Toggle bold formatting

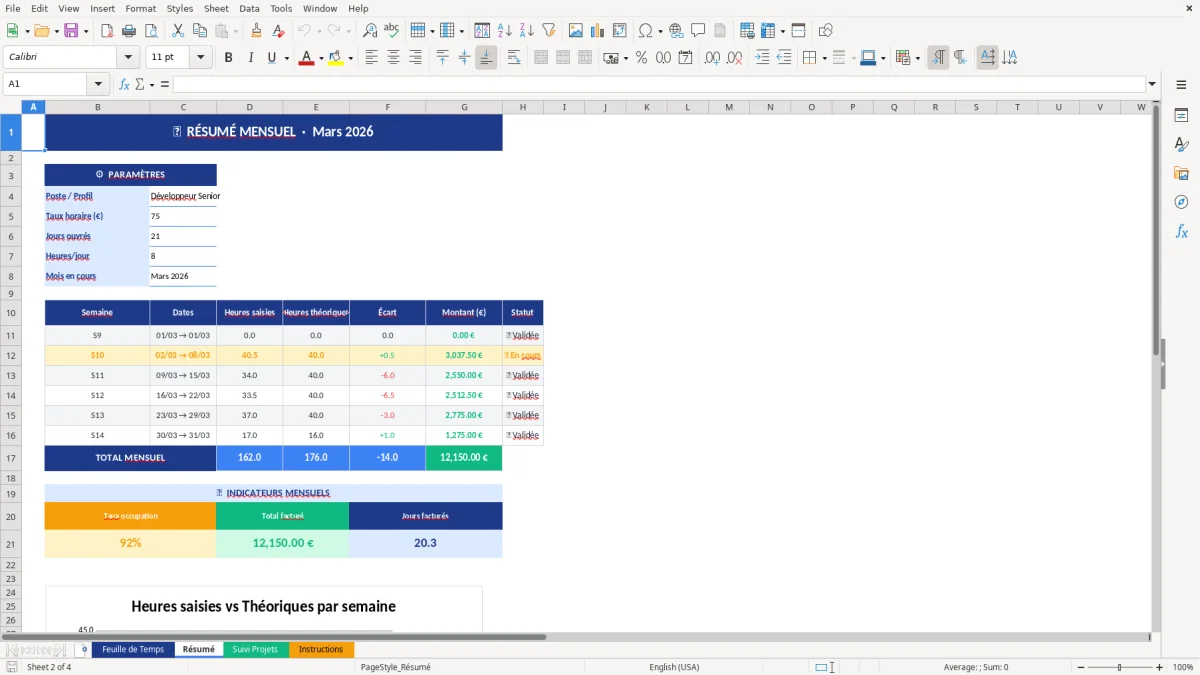228,57
